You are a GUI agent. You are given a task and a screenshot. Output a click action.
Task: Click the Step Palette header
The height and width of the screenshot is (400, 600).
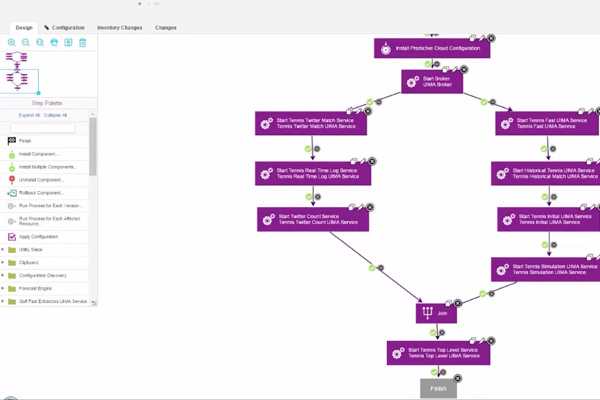click(x=47, y=103)
